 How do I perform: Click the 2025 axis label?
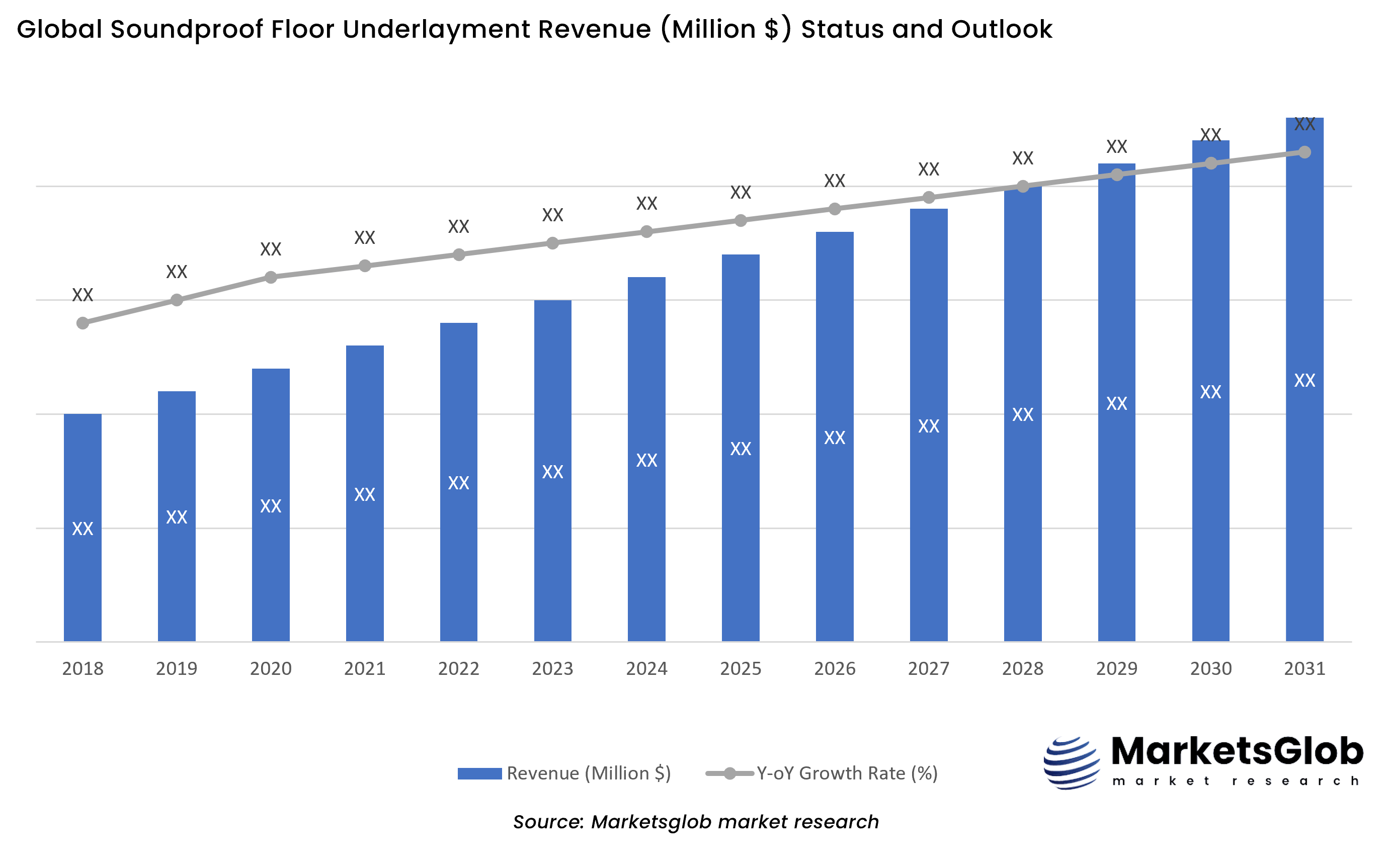pyautogui.click(x=741, y=669)
